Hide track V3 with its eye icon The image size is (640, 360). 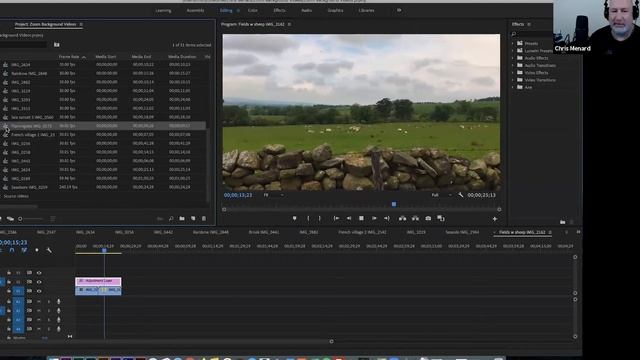coord(39,273)
